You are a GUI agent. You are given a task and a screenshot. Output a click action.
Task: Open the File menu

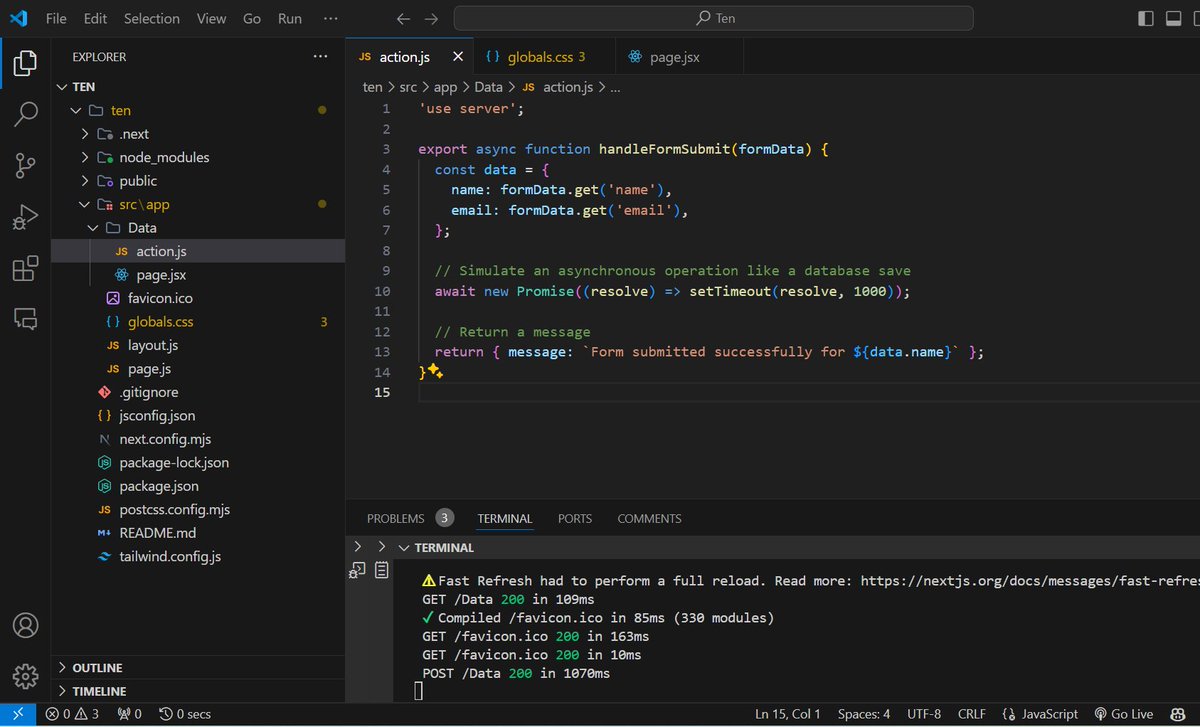(57, 18)
